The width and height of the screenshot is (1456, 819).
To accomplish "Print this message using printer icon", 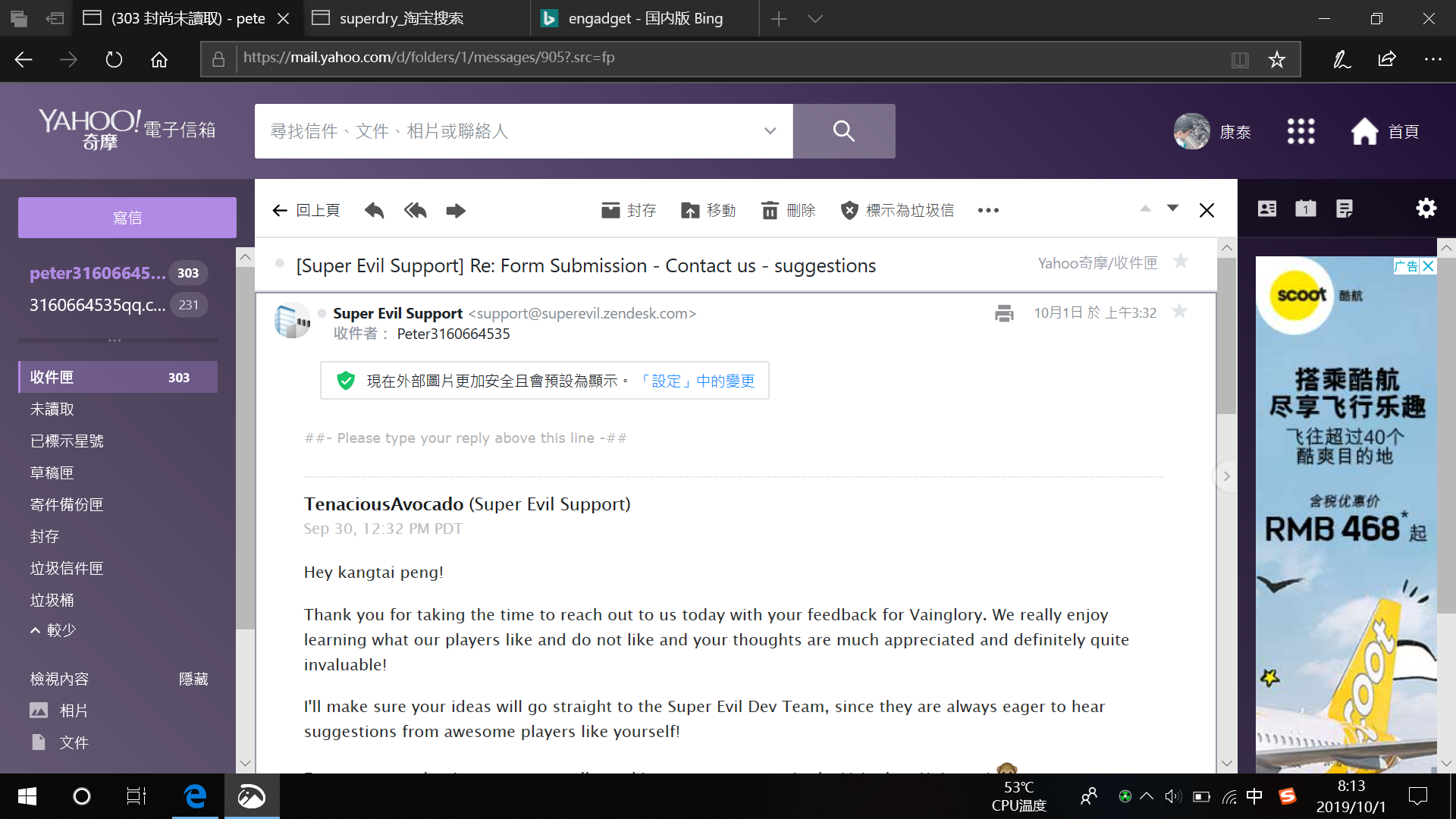I will click(x=1004, y=312).
